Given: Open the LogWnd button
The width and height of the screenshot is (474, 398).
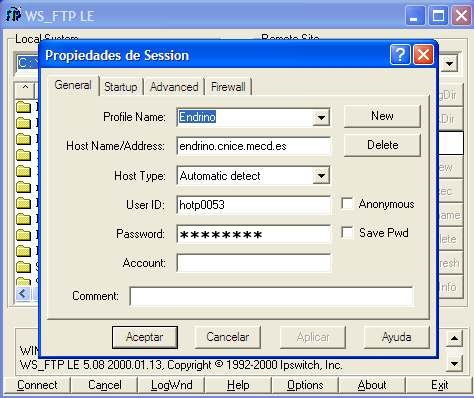Looking at the screenshot, I should (x=171, y=385).
